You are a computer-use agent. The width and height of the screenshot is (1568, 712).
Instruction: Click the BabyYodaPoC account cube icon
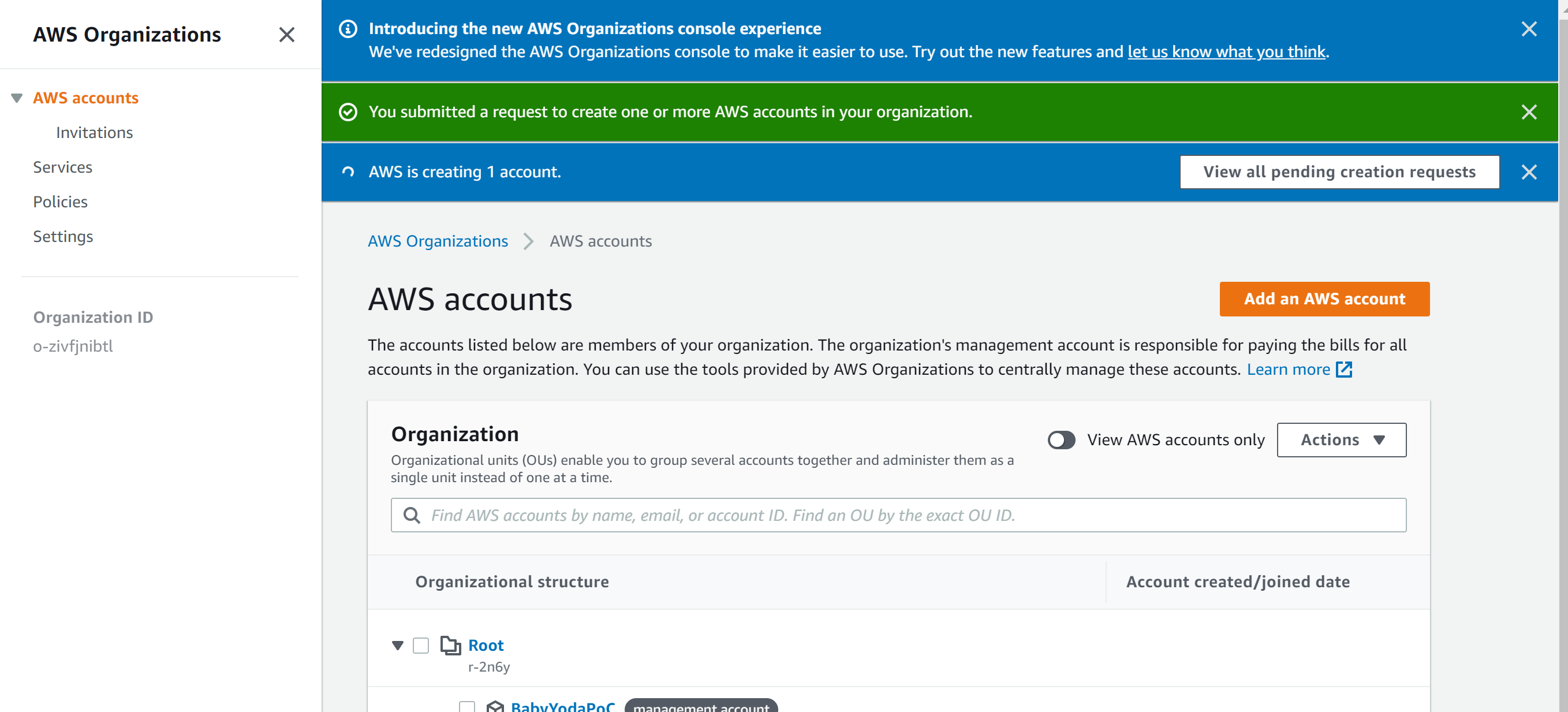(495, 707)
